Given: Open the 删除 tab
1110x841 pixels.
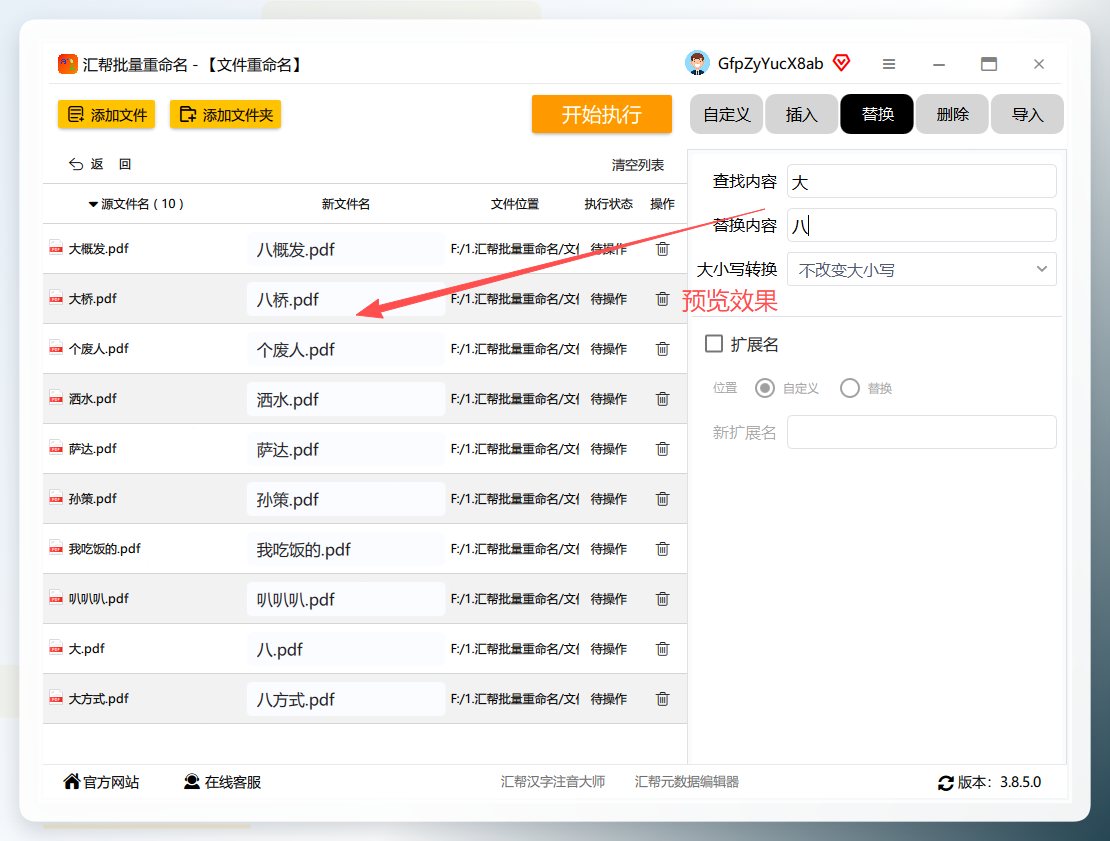Looking at the screenshot, I should click(x=952, y=114).
